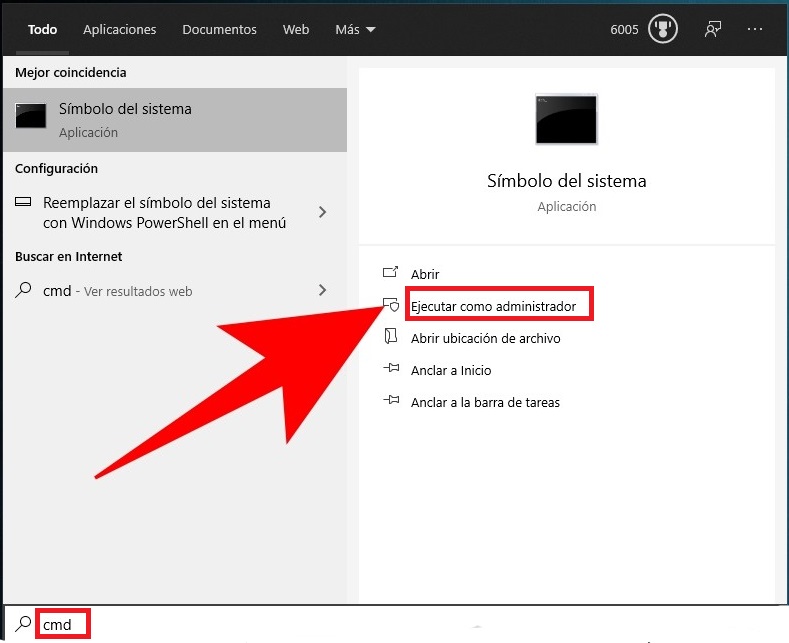The width and height of the screenshot is (789, 643).
Task: Click the search magnifier in the search box
Action: coord(23,624)
